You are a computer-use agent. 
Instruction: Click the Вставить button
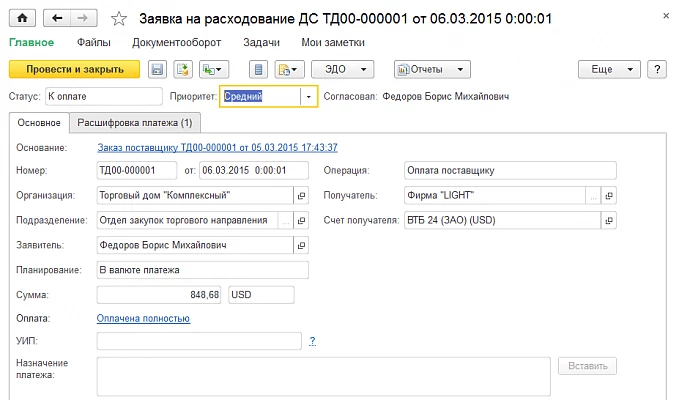coord(587,366)
